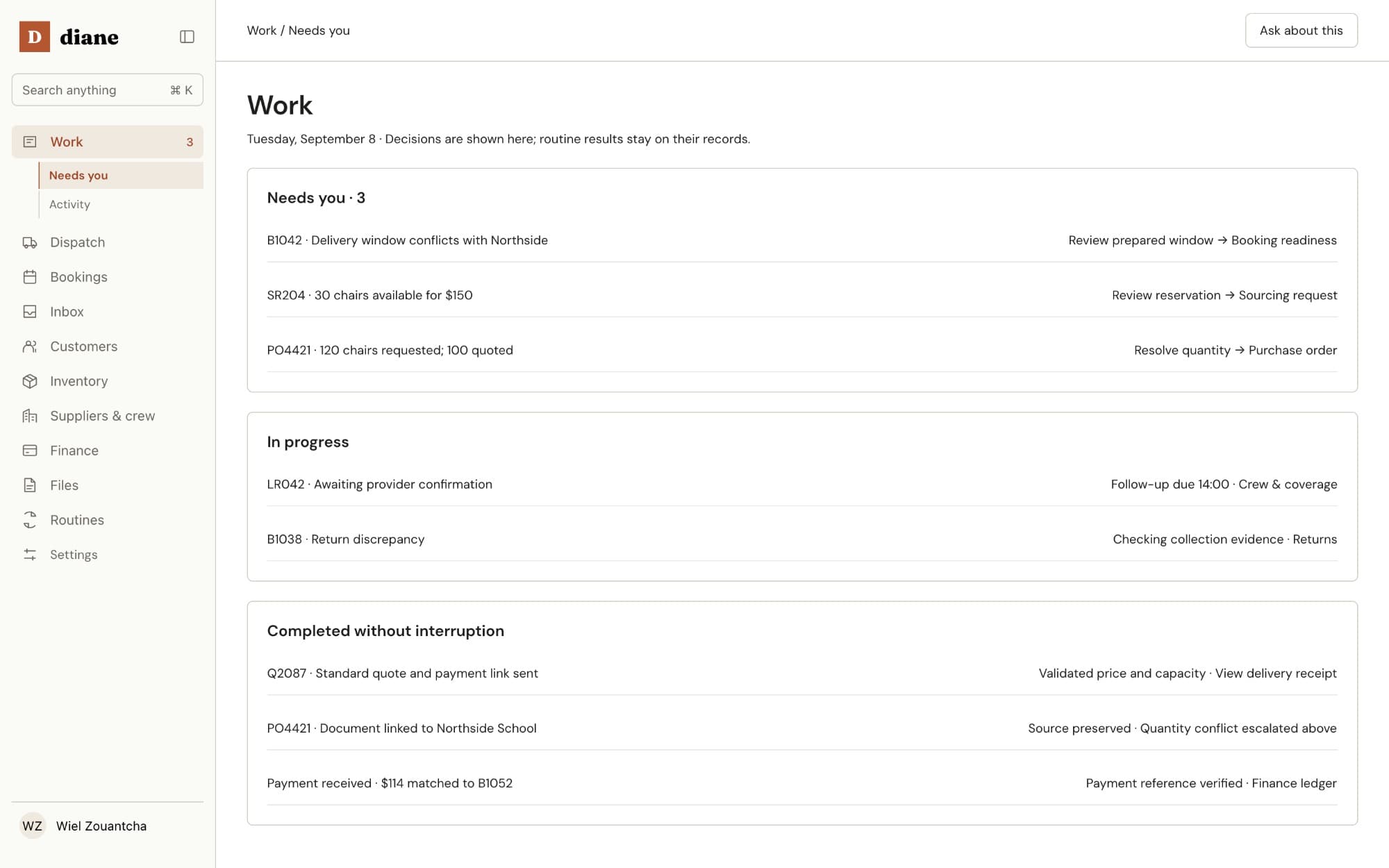
Task: Open Dispatch truck icon
Action: pyautogui.click(x=30, y=242)
